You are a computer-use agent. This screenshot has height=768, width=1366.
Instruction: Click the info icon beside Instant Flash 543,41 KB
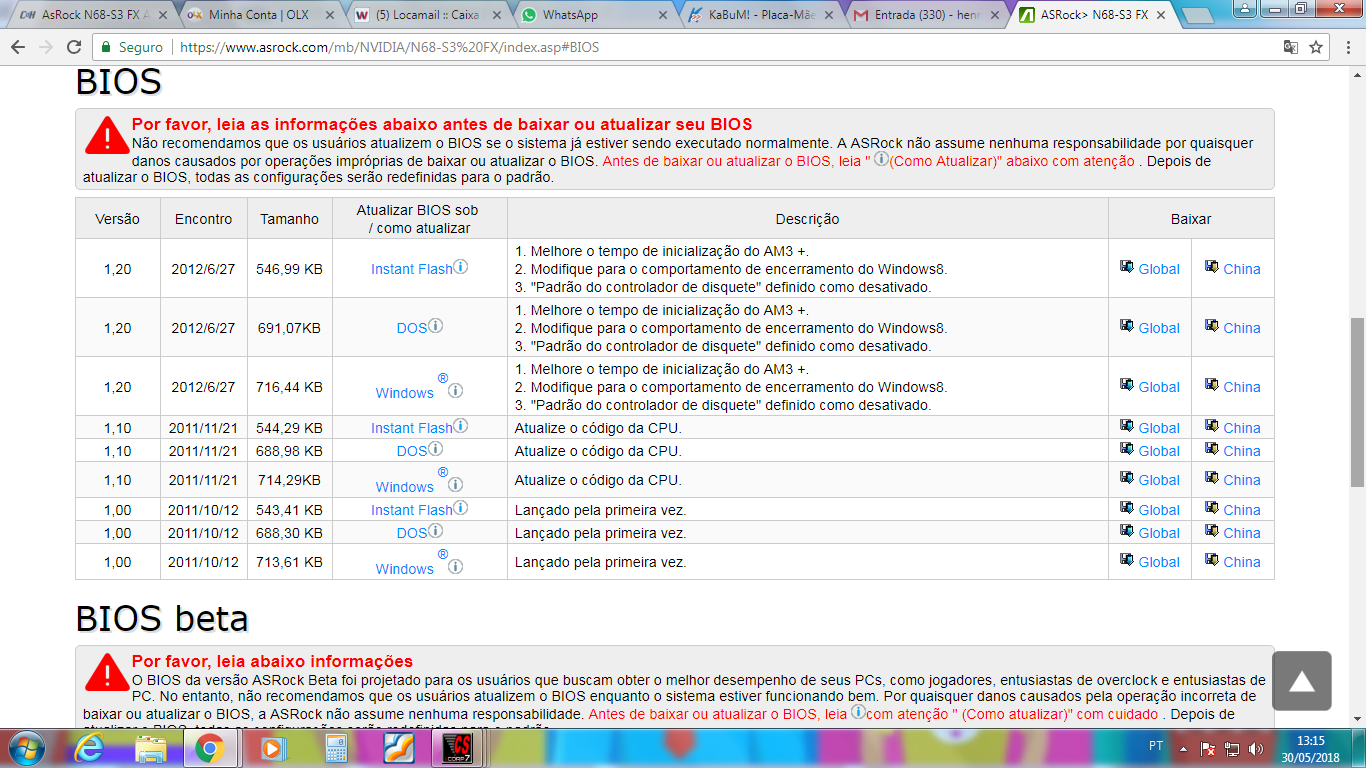(x=461, y=508)
